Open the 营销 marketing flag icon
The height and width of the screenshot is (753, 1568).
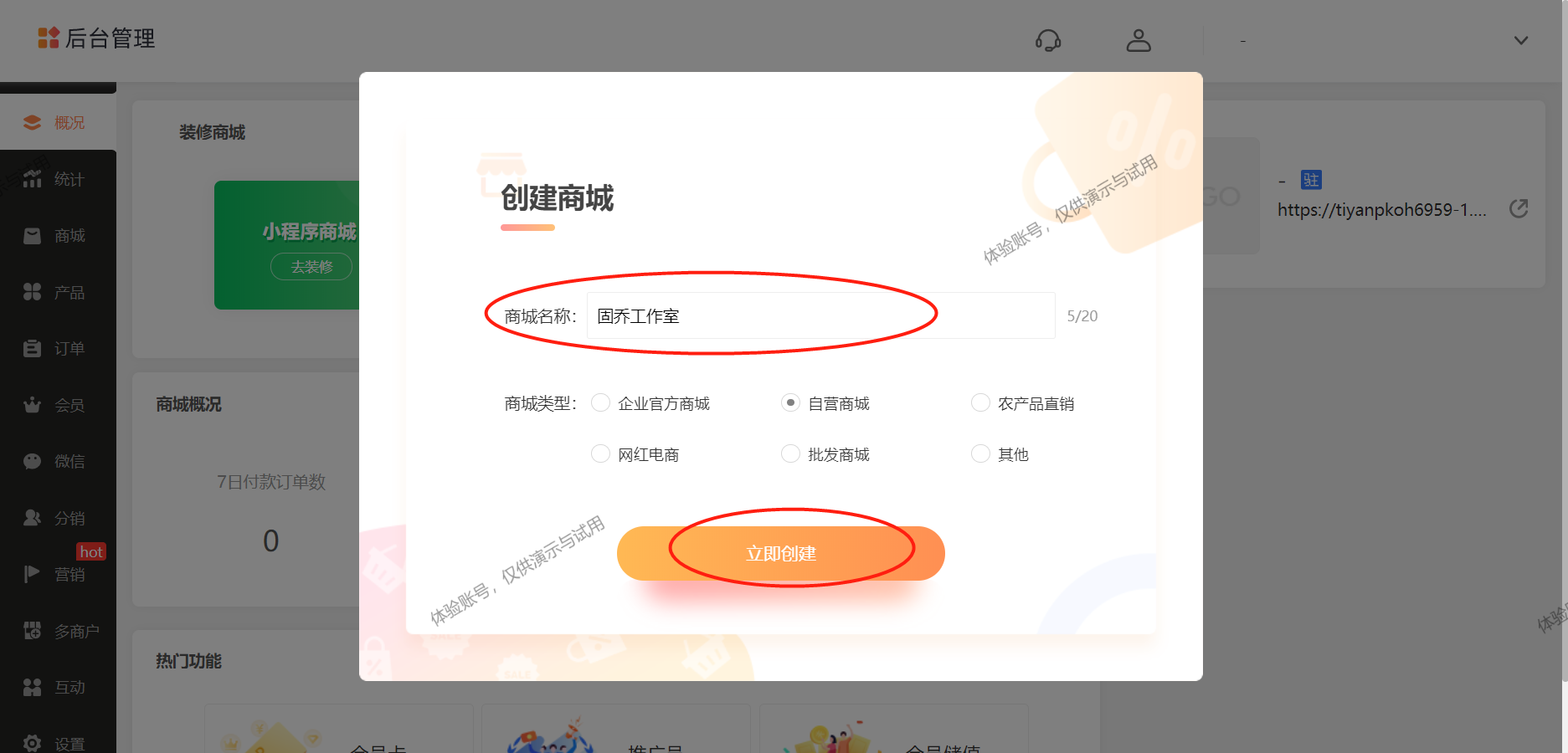tap(32, 574)
